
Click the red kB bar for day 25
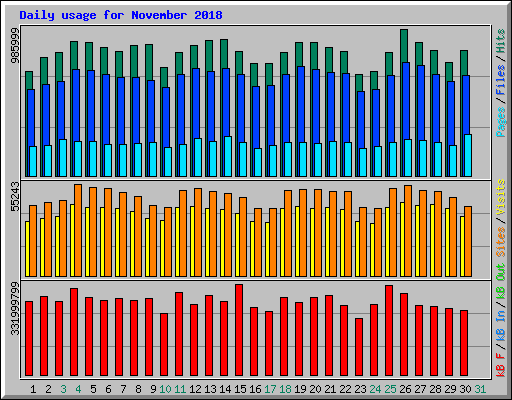click(389, 331)
